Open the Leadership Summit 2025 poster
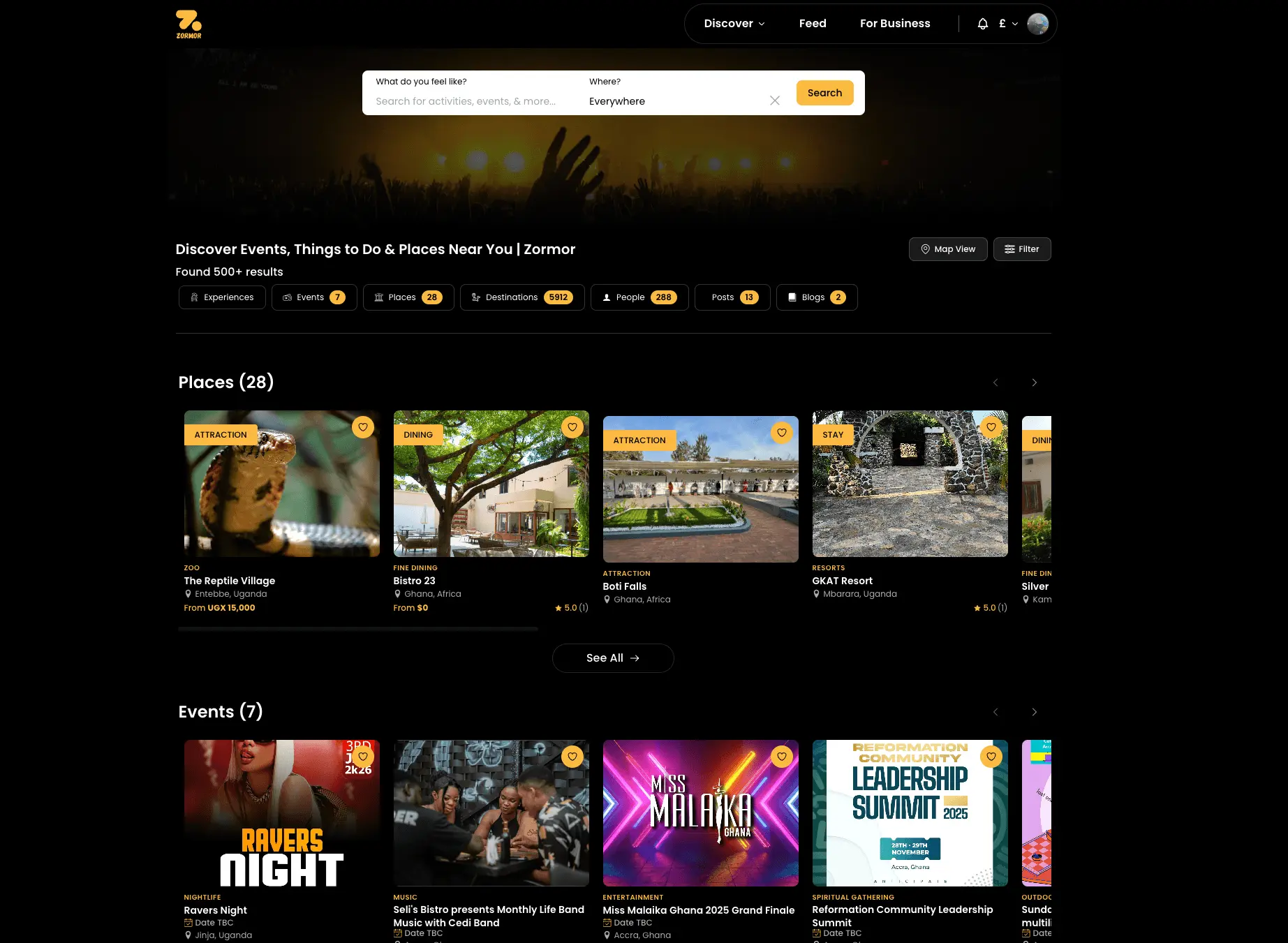The width and height of the screenshot is (1288, 943). pyautogui.click(x=910, y=813)
